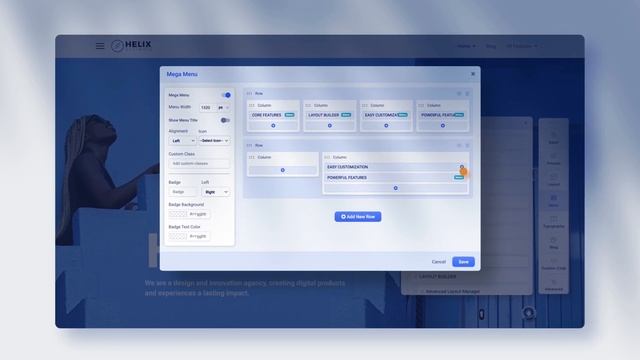Open the Basic sidebar section
Image resolution: width=640 pixels, height=360 pixels.
tap(553, 138)
